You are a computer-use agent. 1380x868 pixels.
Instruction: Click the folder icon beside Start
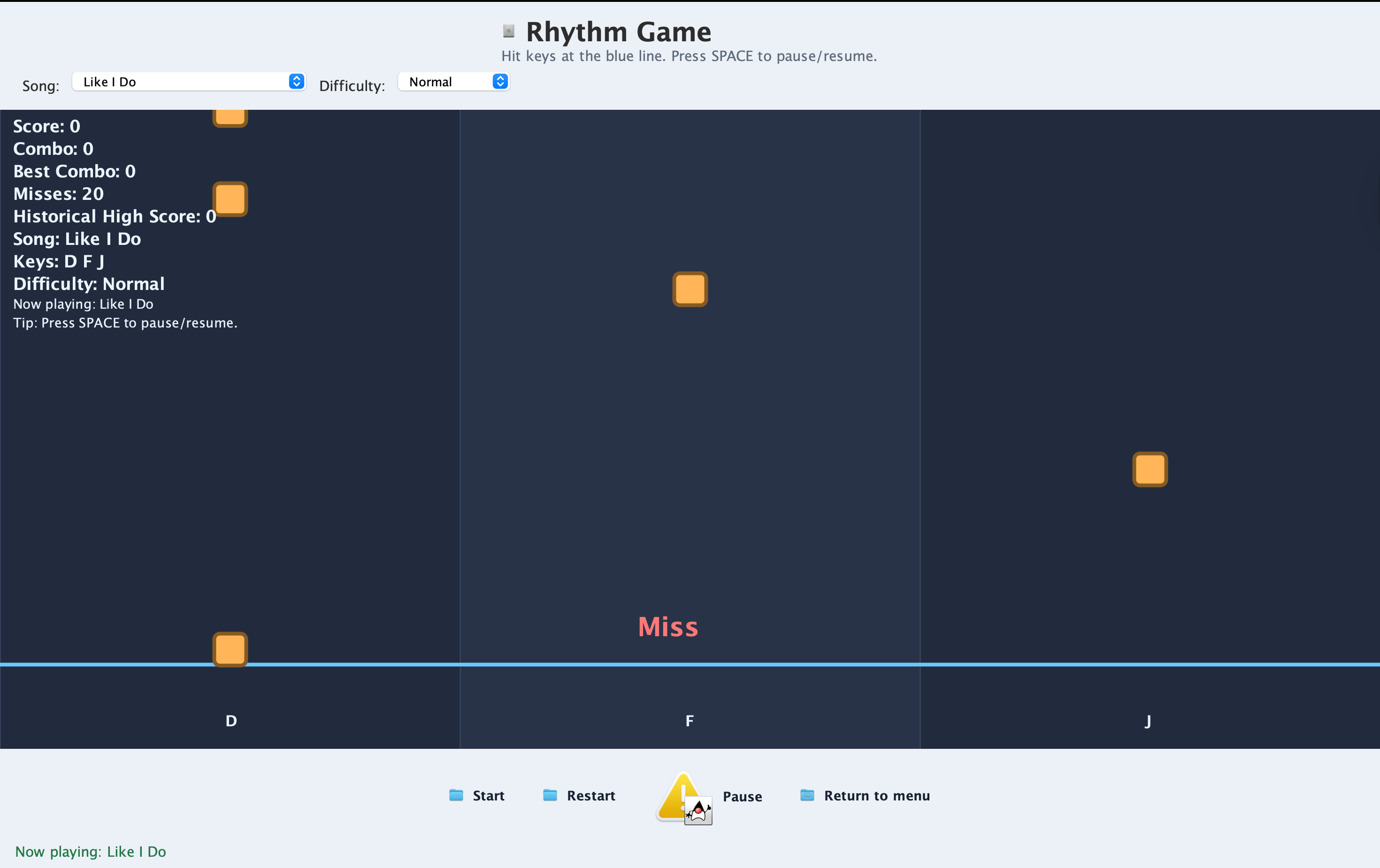(x=456, y=795)
